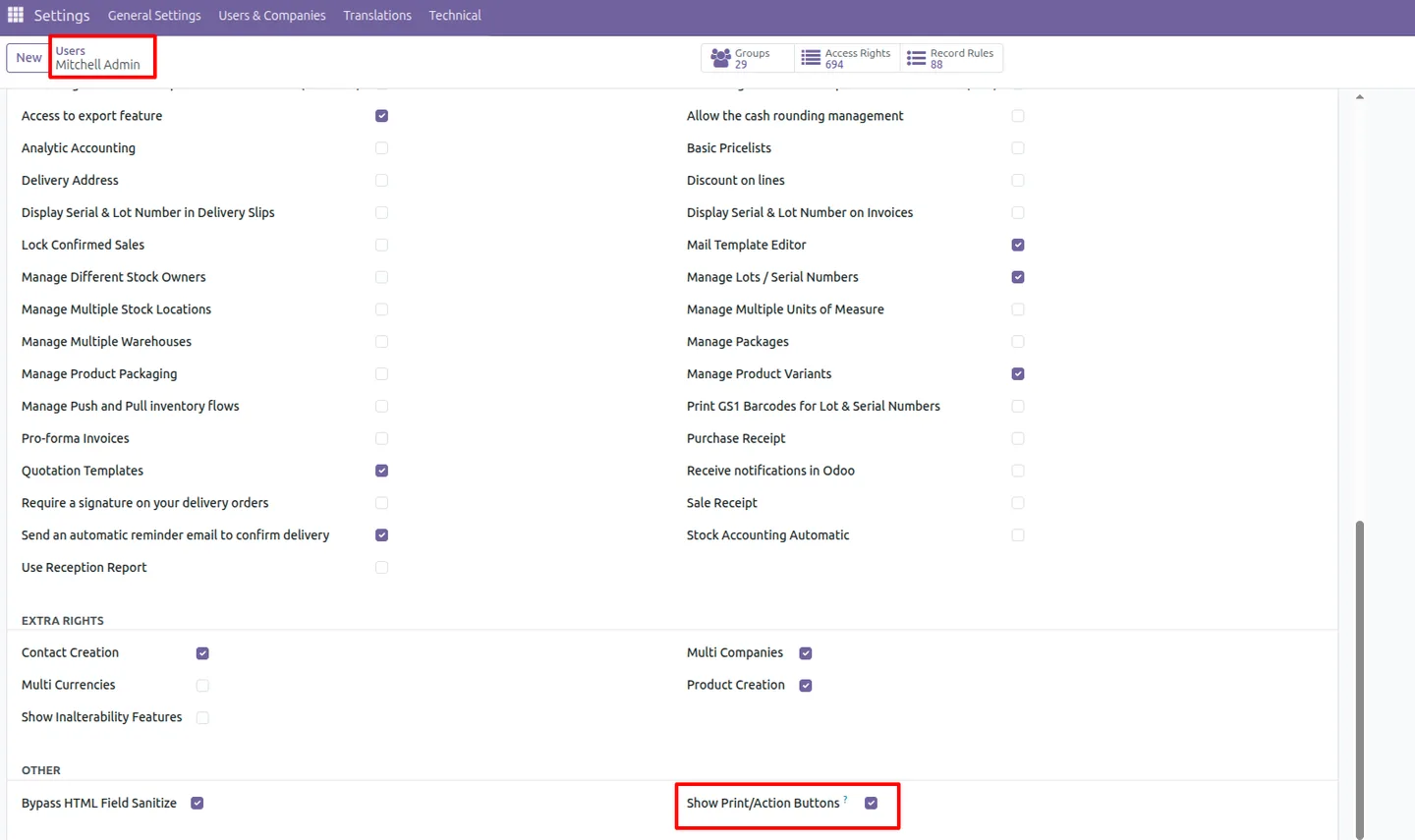Uncheck Product Creation checkbox

point(806,686)
